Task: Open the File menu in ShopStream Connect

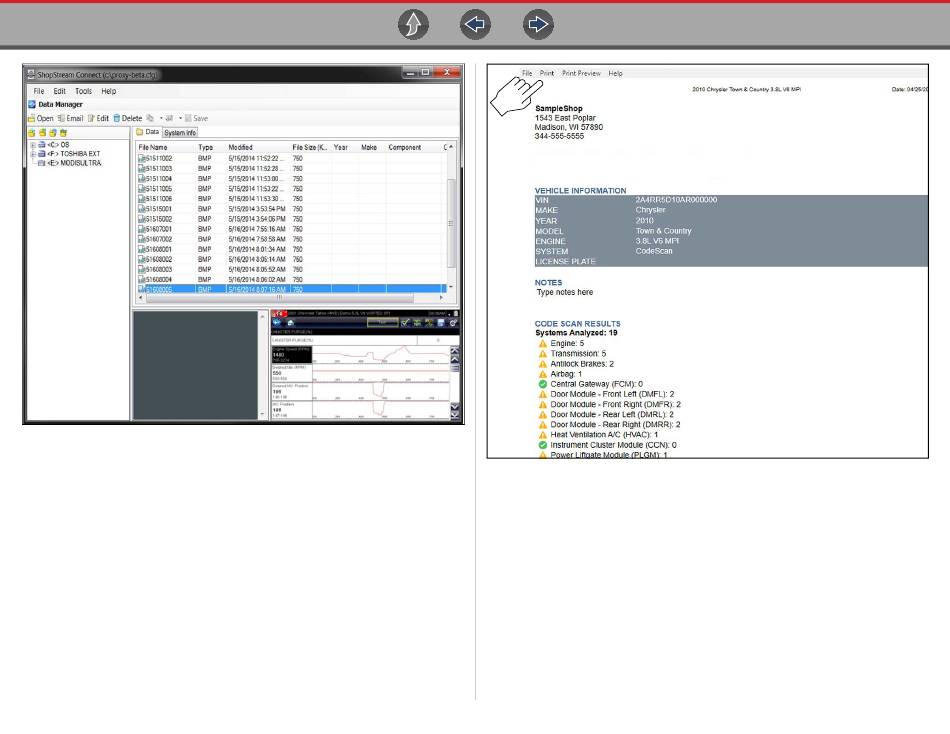Action: 39,91
